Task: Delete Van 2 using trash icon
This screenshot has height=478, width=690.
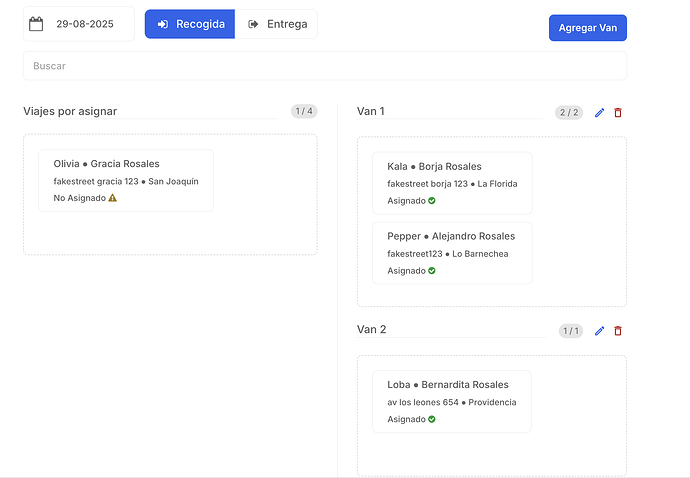Action: tap(618, 331)
